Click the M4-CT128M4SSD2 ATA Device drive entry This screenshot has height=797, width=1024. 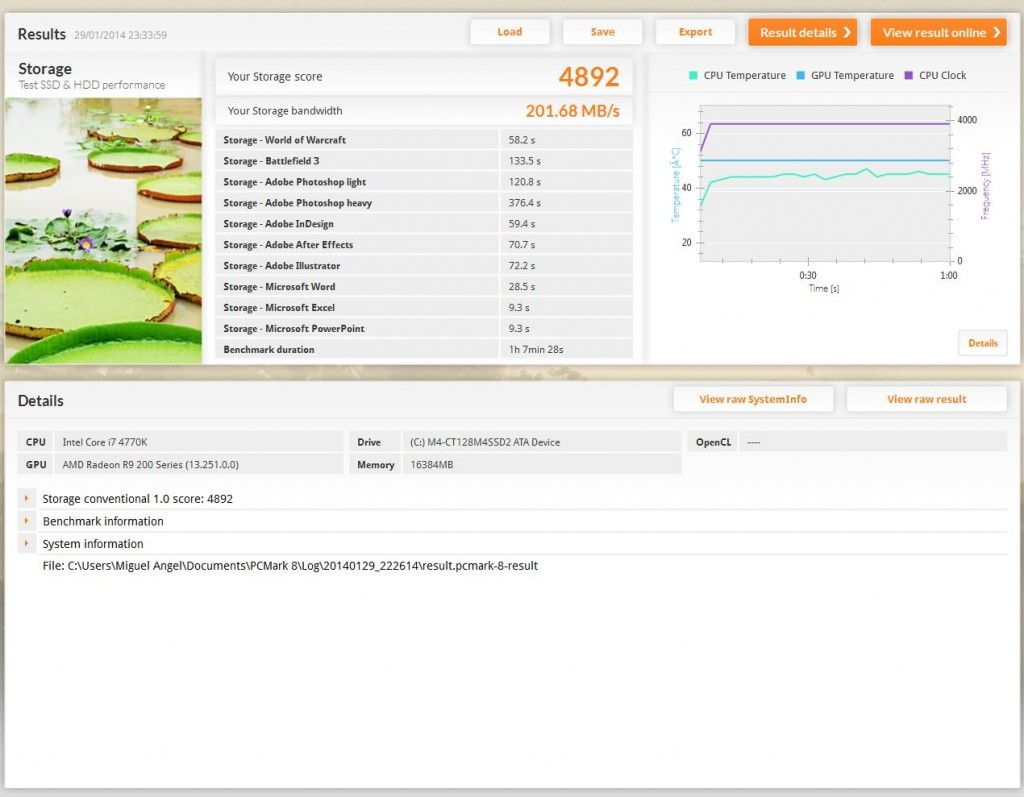coord(485,442)
